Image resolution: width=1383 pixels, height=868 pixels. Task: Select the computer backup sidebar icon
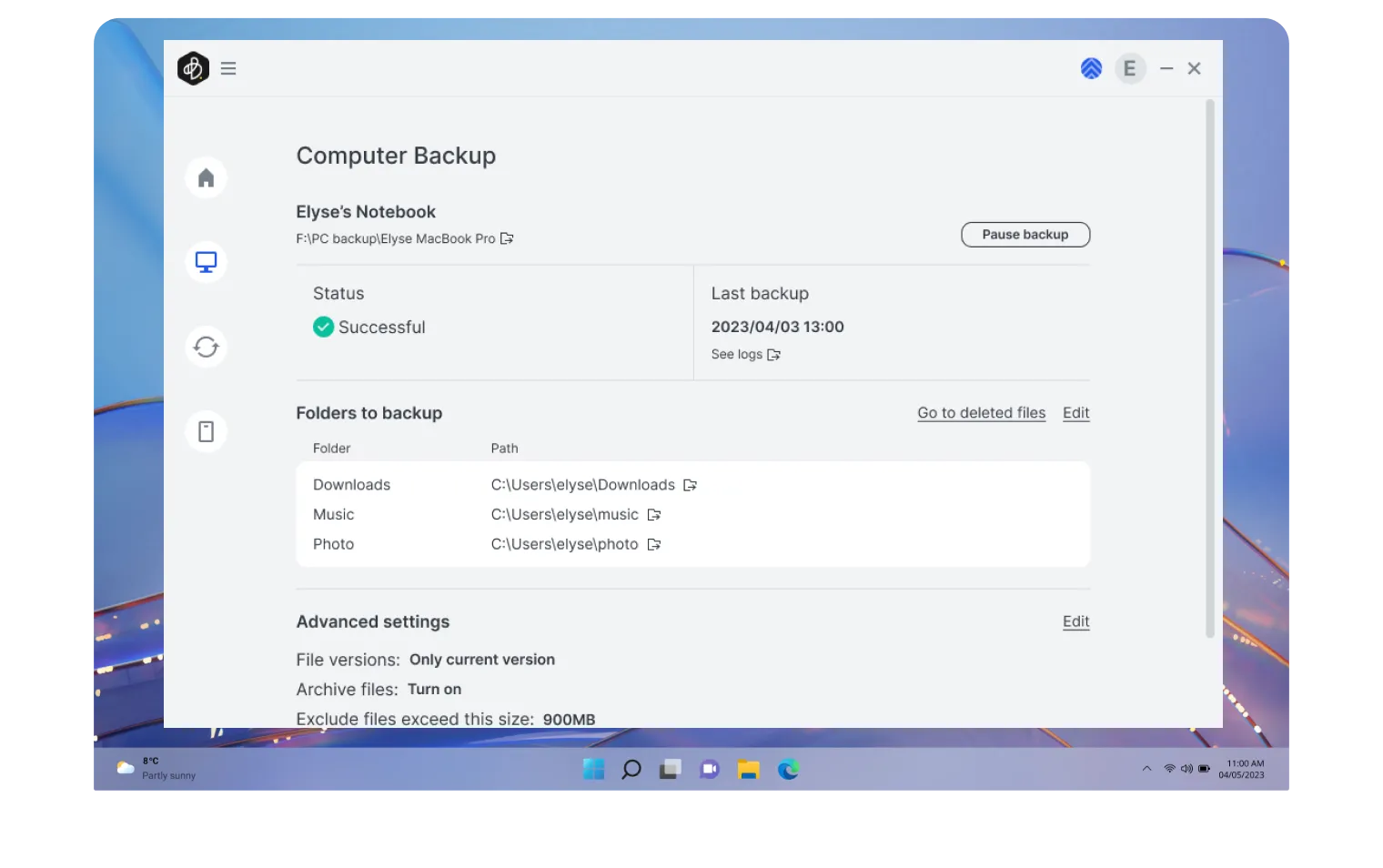(206, 262)
